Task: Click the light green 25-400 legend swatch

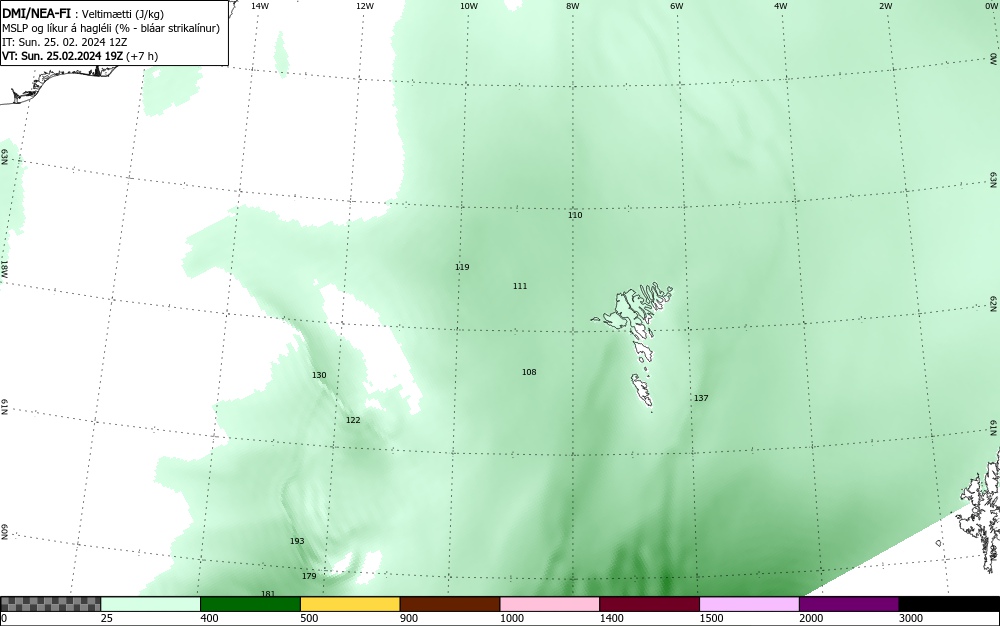Action: (x=151, y=604)
